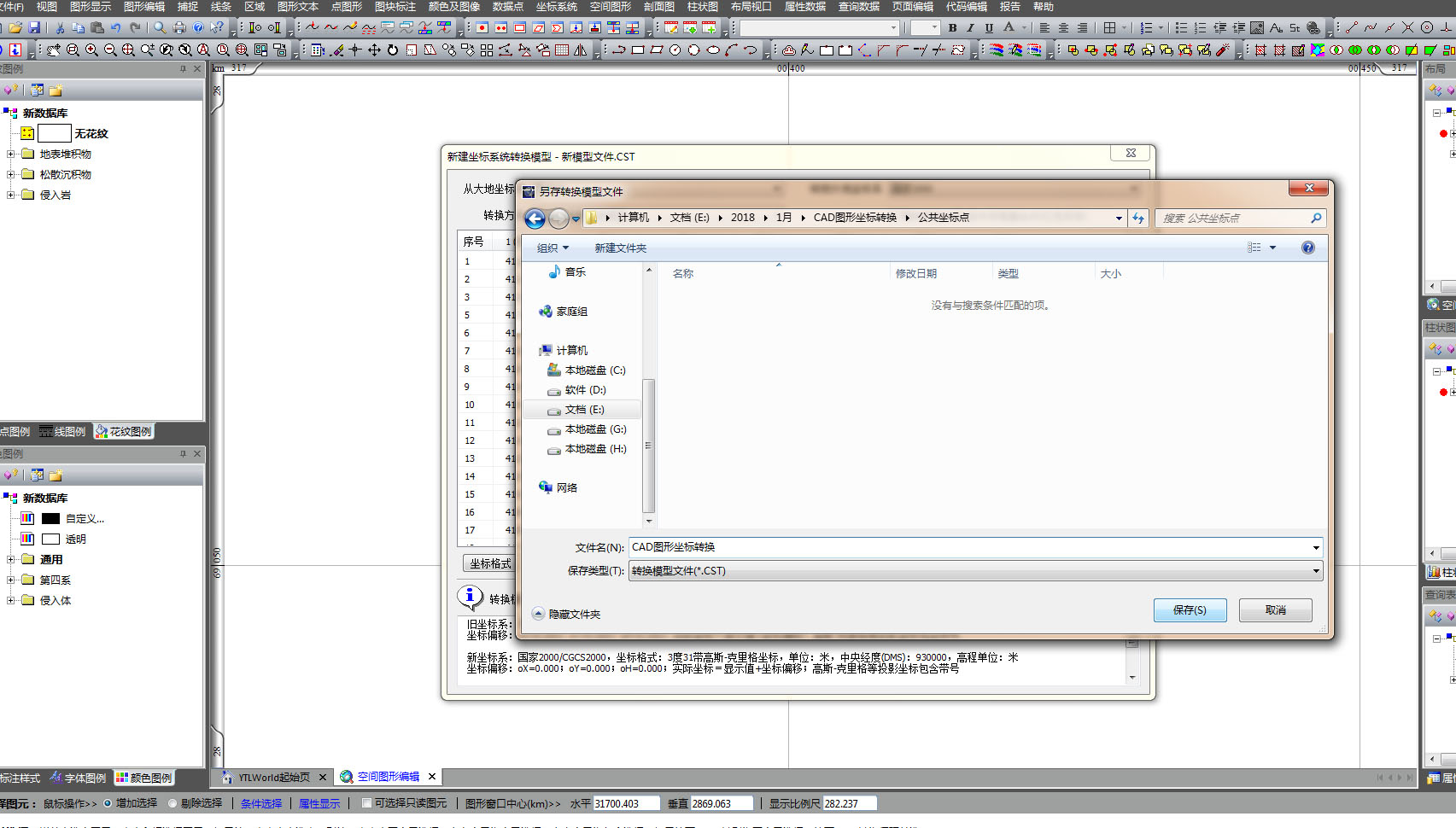This screenshot has height=828, width=1456.
Task: Select the zoom out magnifier tool
Action: point(110,50)
